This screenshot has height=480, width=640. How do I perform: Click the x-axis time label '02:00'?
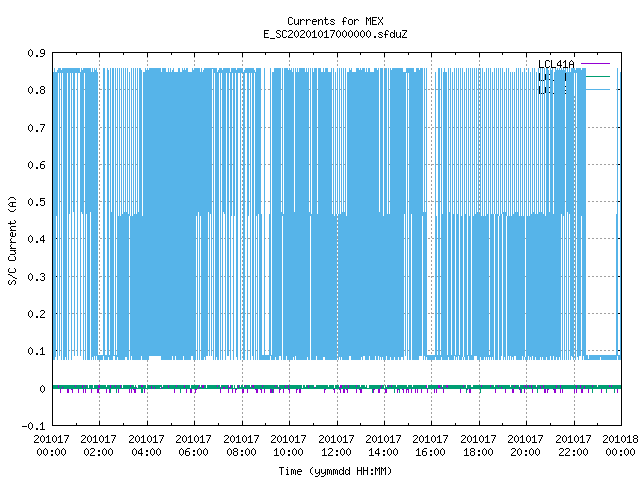(x=98, y=452)
